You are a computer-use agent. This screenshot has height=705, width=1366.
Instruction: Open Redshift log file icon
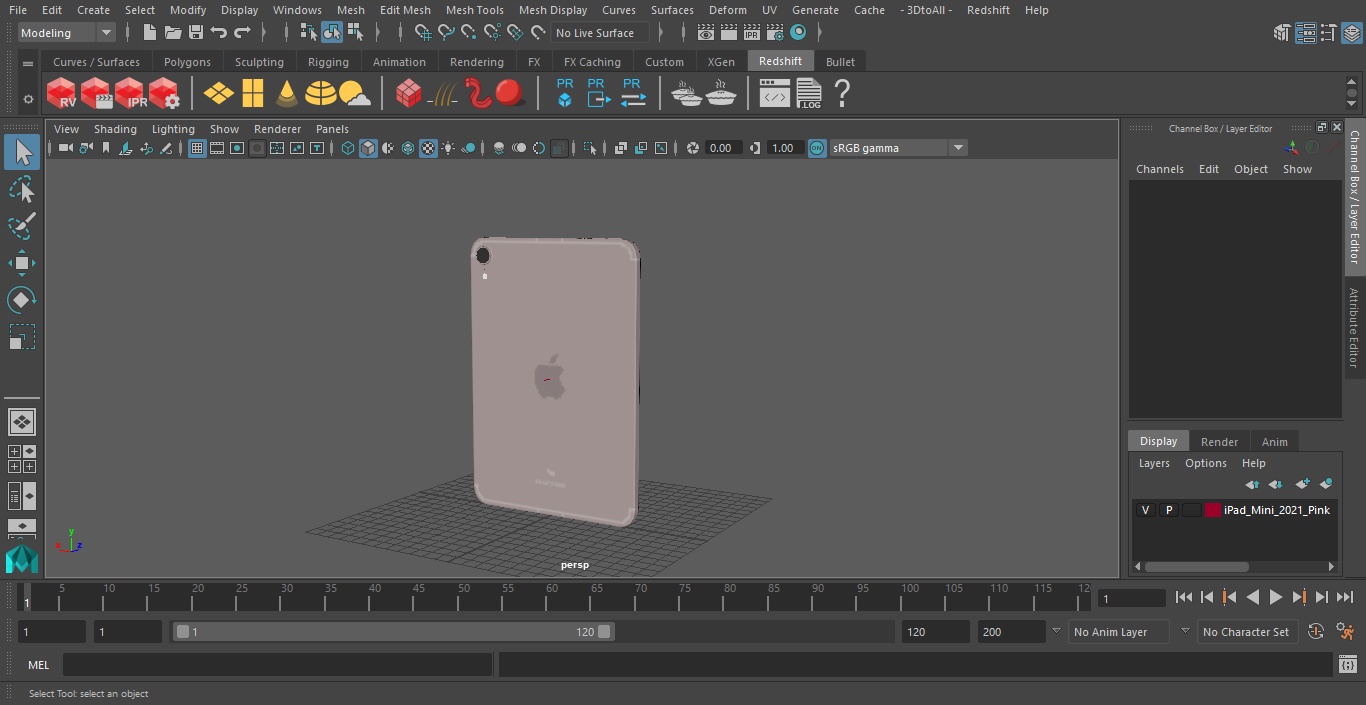[x=808, y=94]
